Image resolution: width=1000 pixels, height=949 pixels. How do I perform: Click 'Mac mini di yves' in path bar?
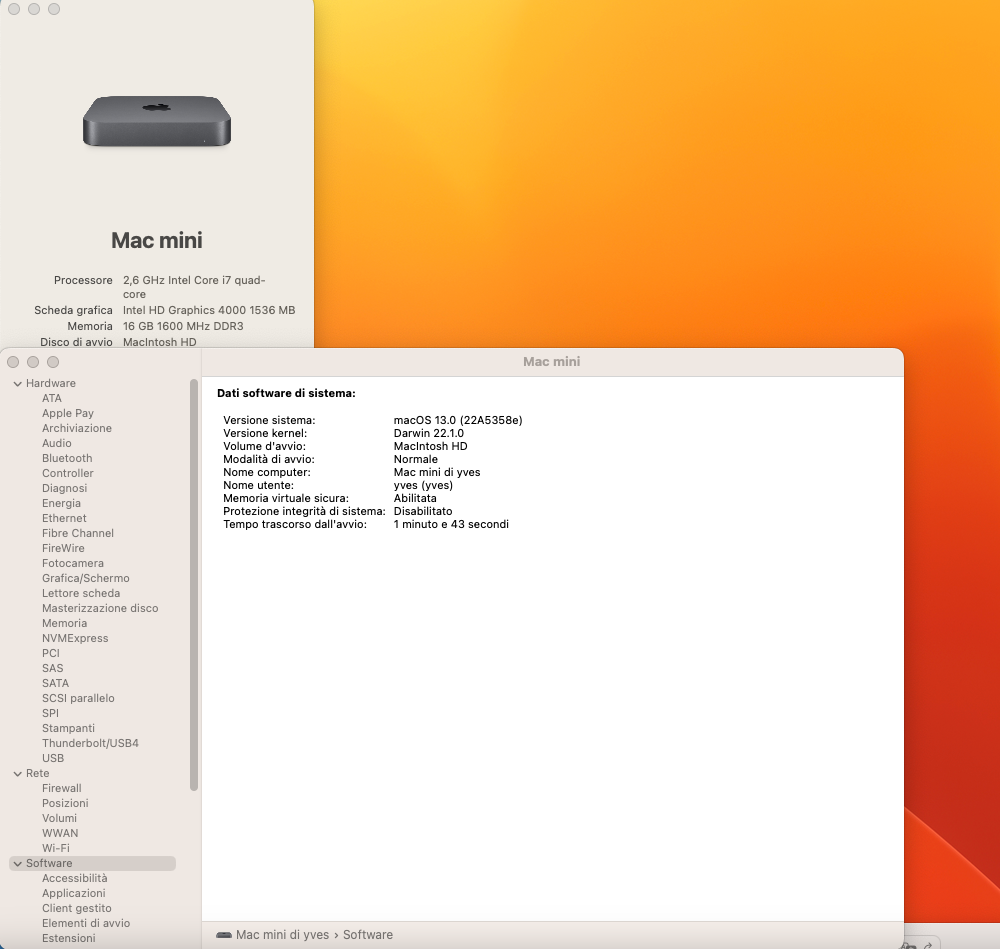click(x=283, y=935)
